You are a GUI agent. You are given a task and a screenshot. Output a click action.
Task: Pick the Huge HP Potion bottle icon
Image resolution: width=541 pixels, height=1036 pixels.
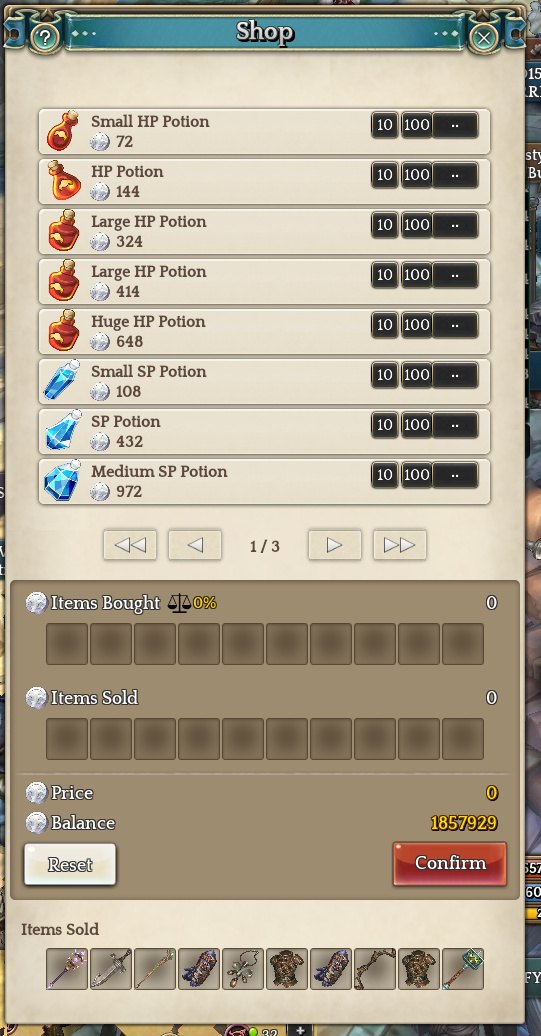point(63,331)
